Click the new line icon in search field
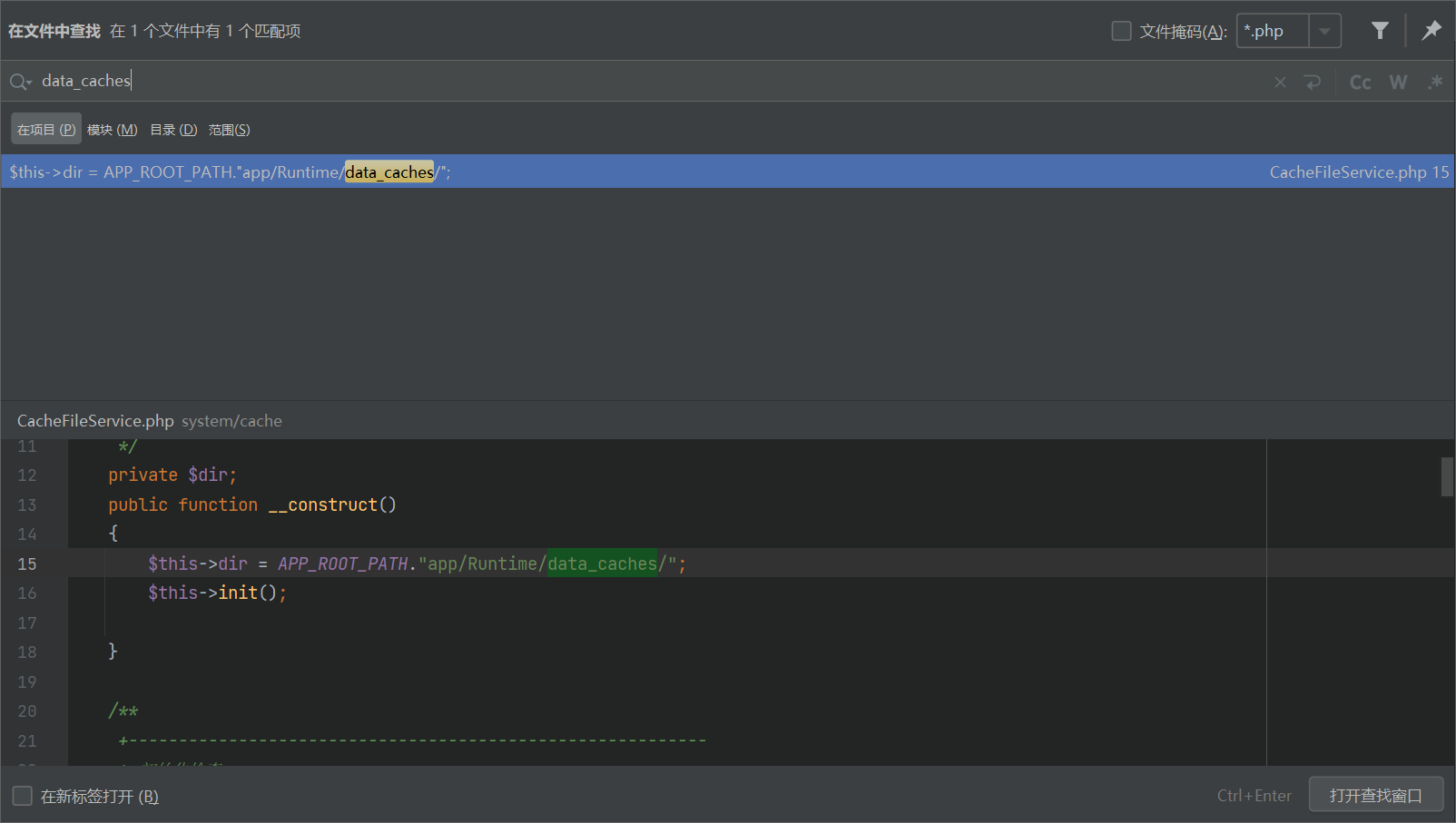1456x823 pixels. (1313, 82)
